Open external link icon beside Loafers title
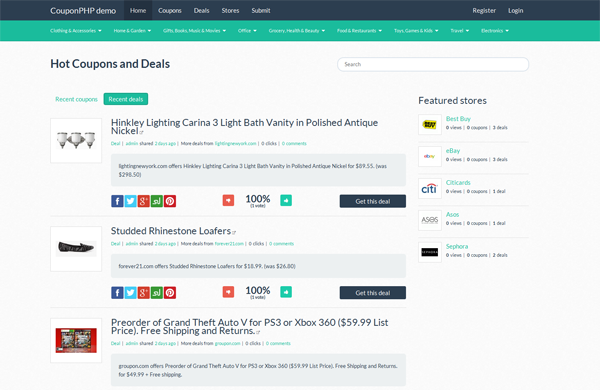Viewport: 600px width, 390px height. coord(234,232)
